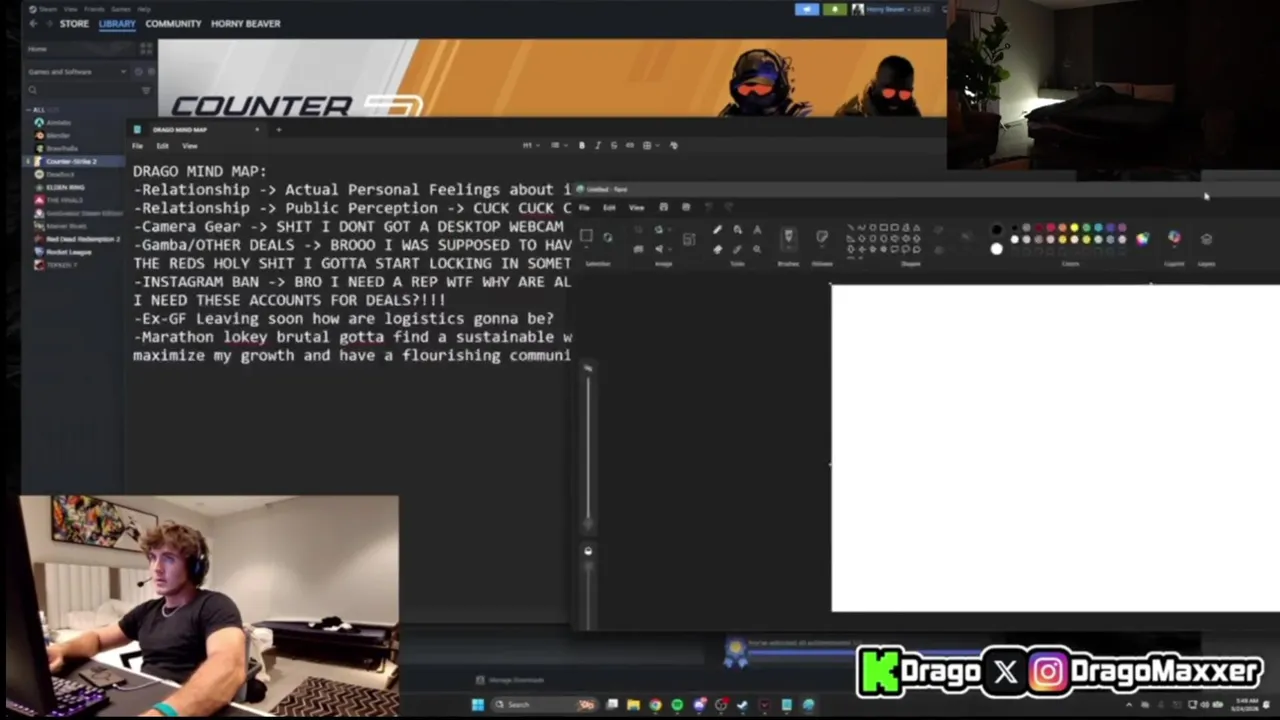Select Rocket League in Steam library
Viewport: 1280px width, 720px height.
pyautogui.click(x=69, y=252)
